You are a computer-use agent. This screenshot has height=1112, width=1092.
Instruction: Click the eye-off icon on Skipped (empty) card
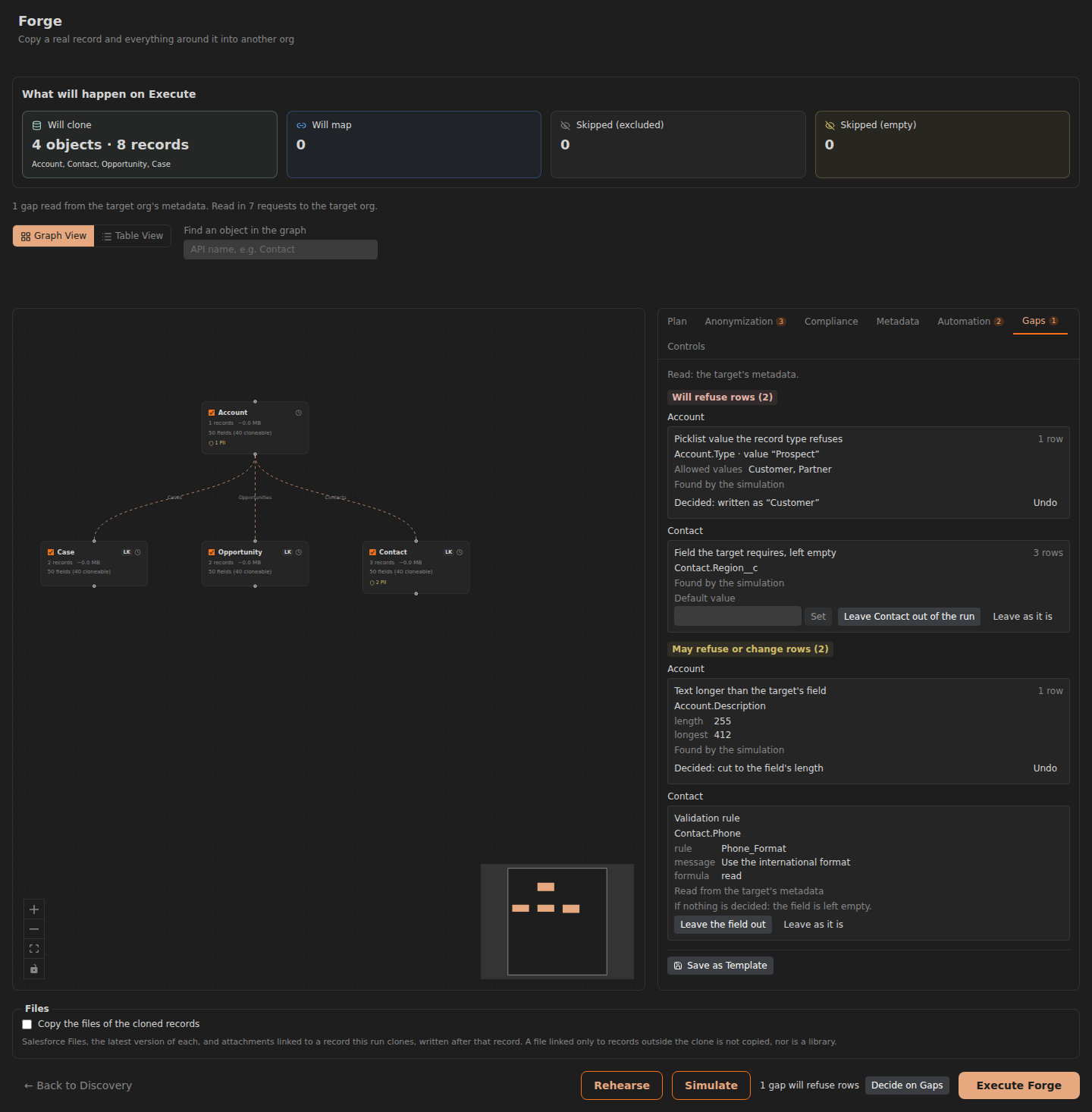point(830,125)
